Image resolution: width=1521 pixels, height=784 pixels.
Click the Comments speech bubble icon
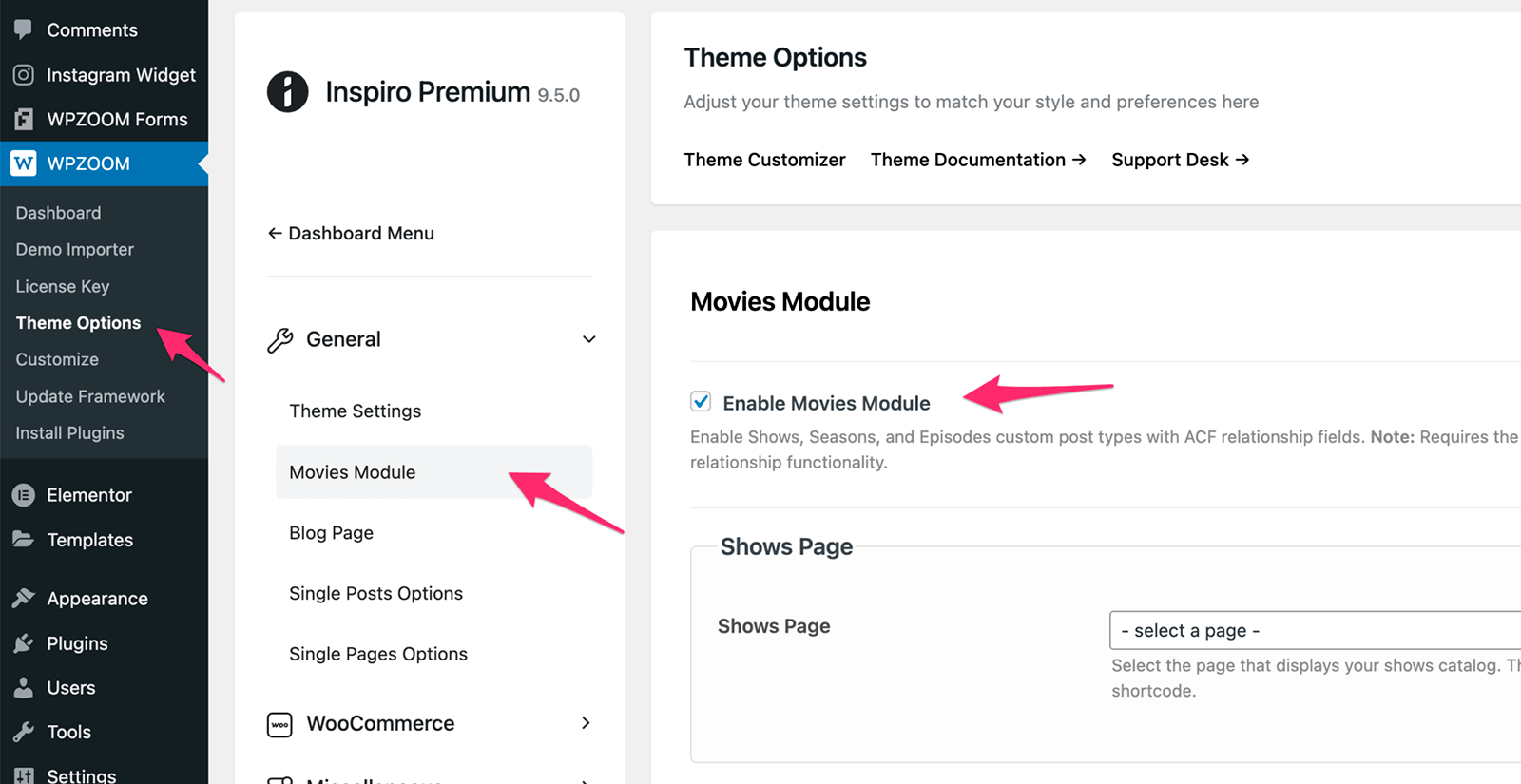[x=23, y=29]
